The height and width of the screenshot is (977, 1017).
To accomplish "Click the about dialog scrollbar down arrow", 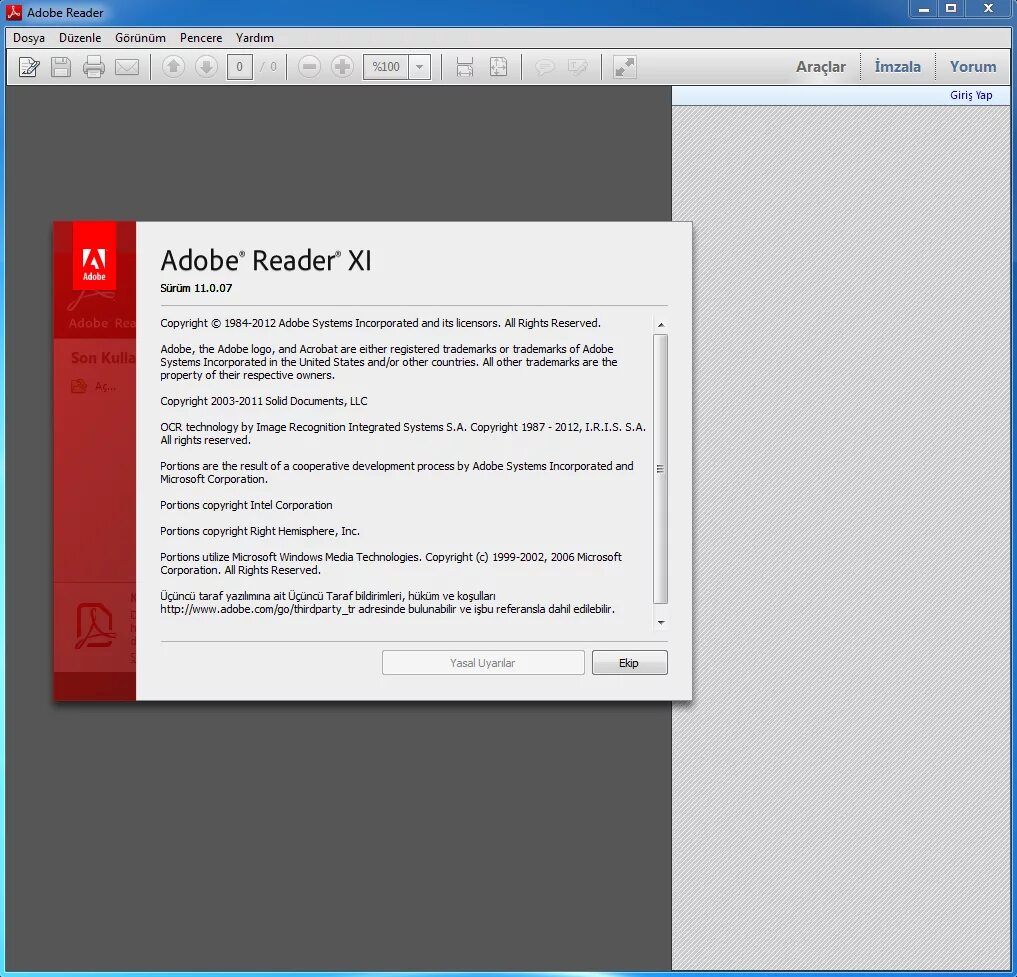I will coord(661,623).
